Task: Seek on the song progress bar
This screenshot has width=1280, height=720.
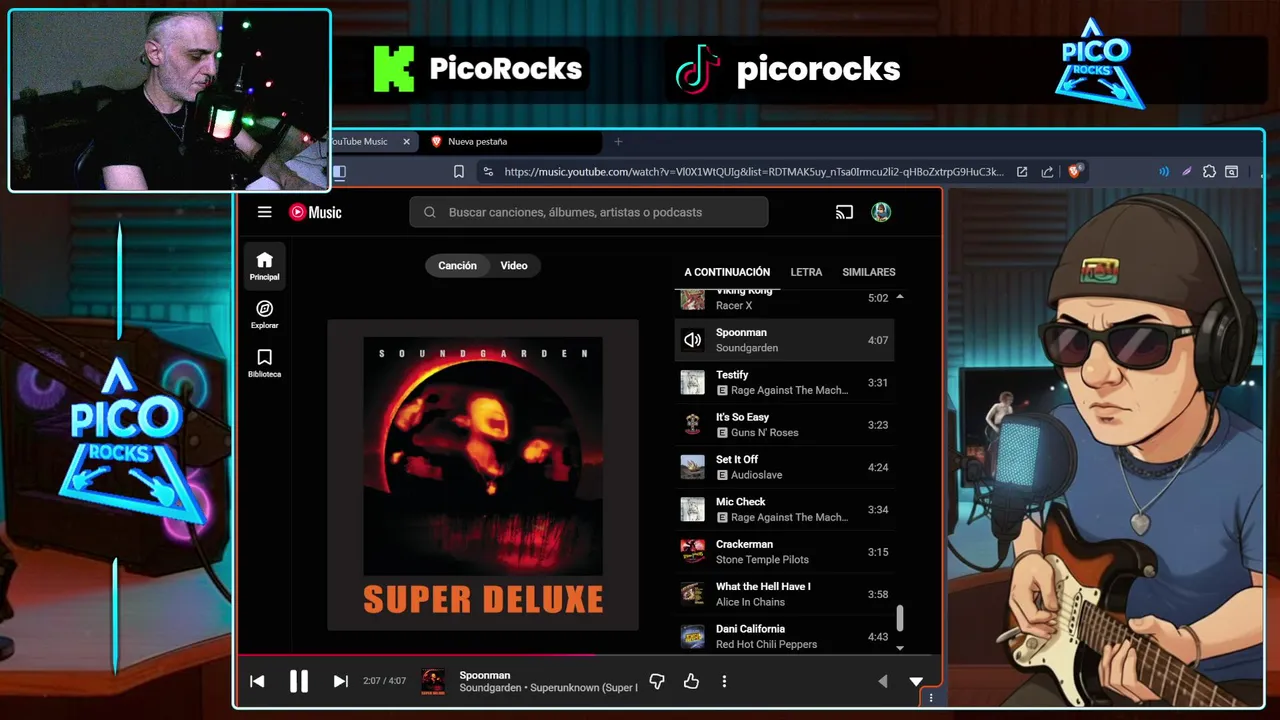Action: pyautogui.click(x=588, y=656)
